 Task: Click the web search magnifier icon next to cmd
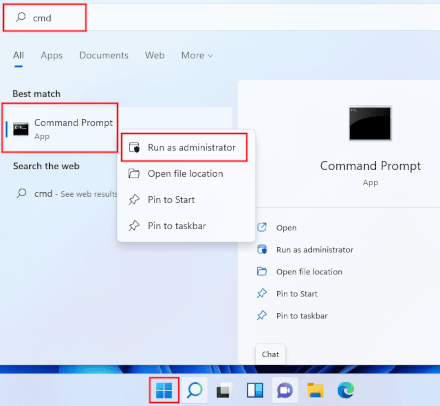point(22,193)
